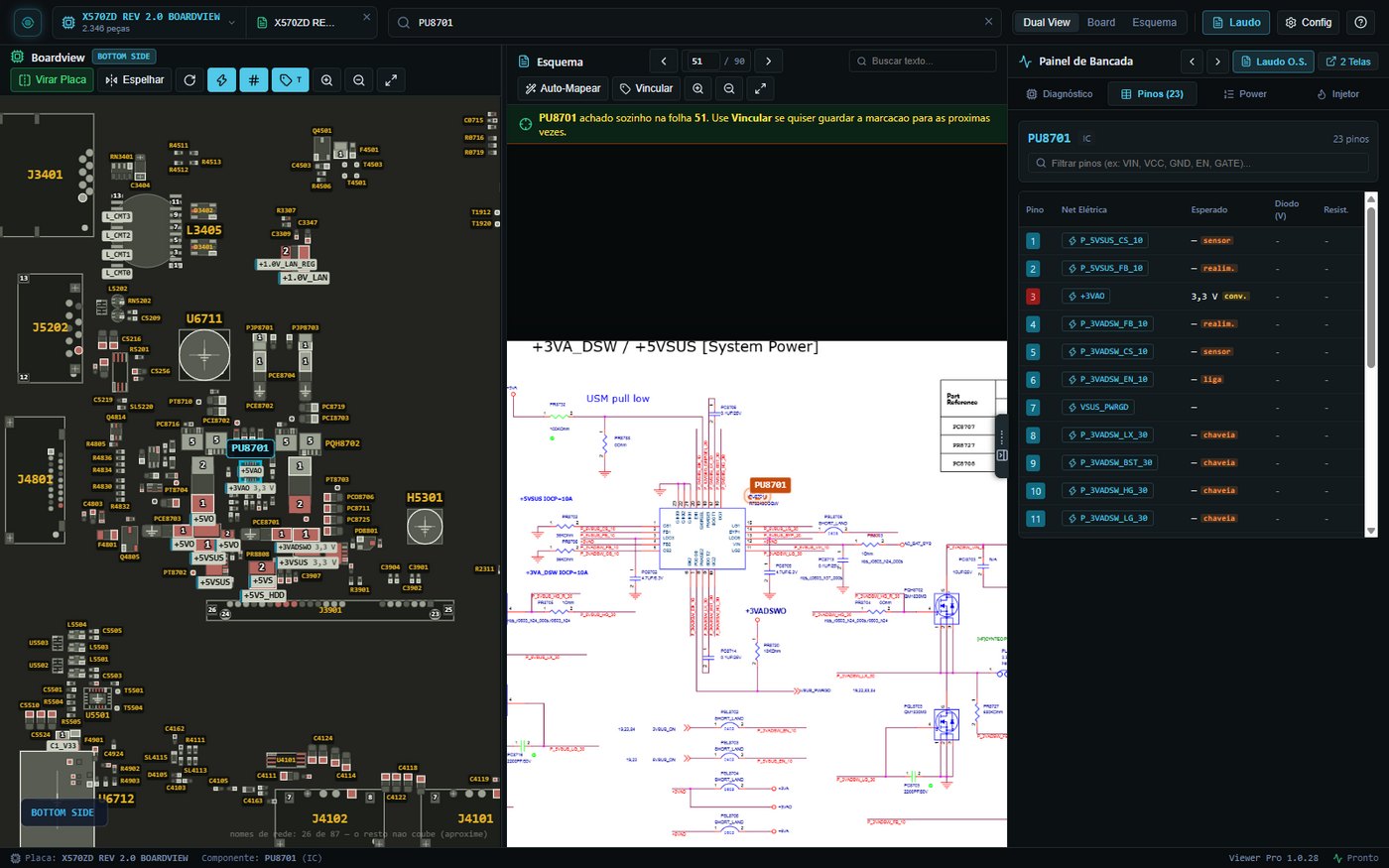
Task: Toggle the lightning power nets overlay
Action: click(x=221, y=80)
